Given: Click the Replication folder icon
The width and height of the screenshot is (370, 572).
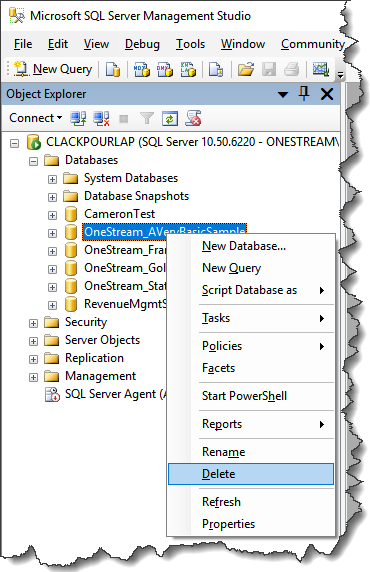Looking at the screenshot, I should pyautogui.click(x=51, y=358).
